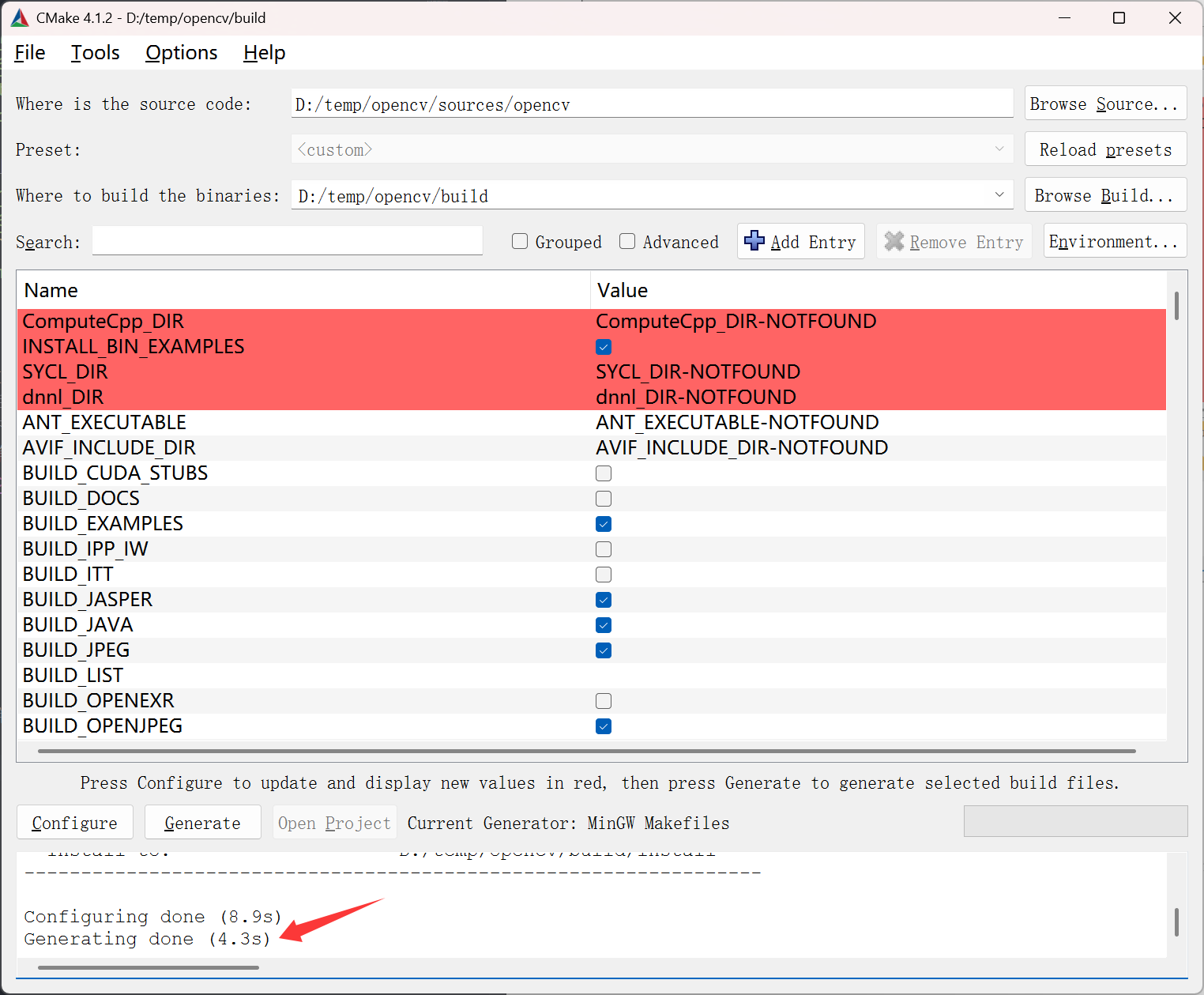Image resolution: width=1204 pixels, height=995 pixels.
Task: Enable the BUILD_DOCS checkbox
Action: coord(604,499)
